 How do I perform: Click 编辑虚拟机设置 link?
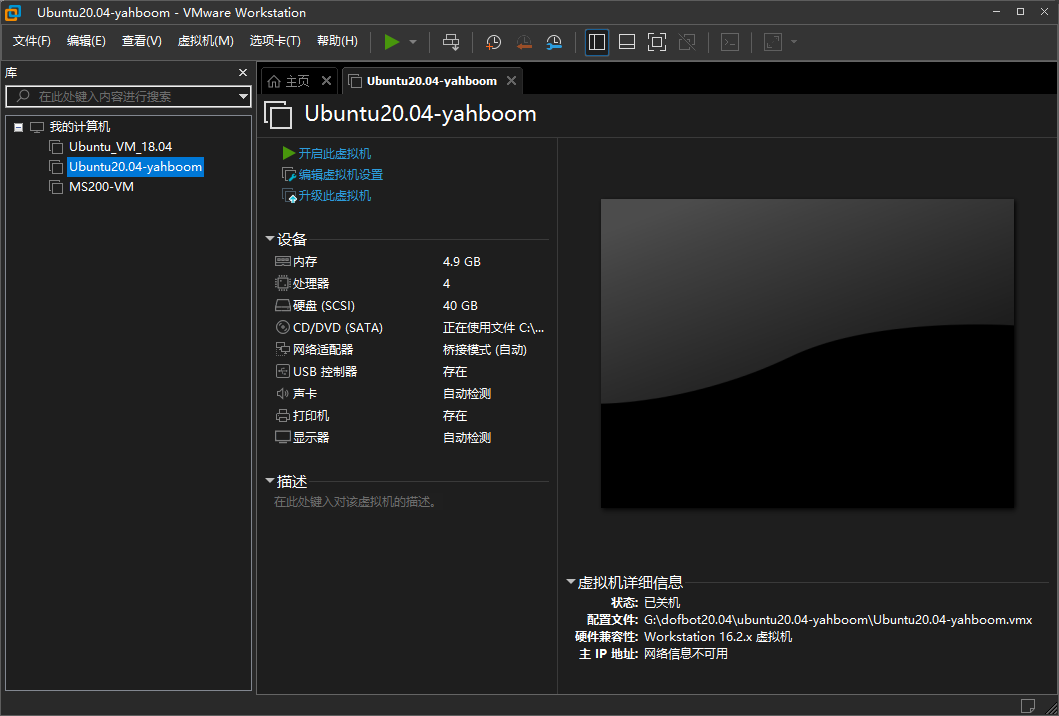[x=340, y=175]
